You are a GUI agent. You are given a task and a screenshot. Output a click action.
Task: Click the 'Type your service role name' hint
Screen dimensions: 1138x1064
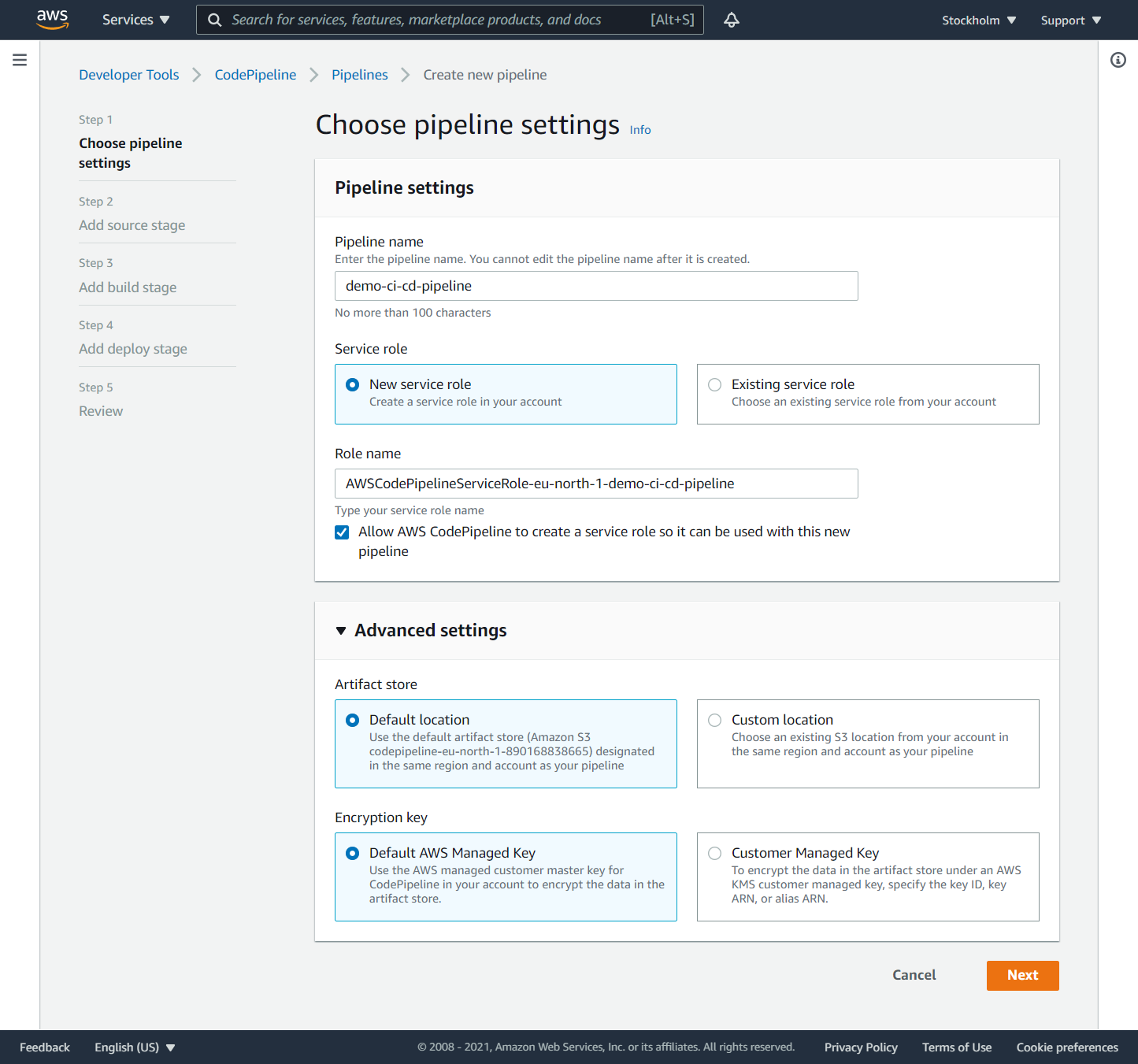pyautogui.click(x=410, y=510)
